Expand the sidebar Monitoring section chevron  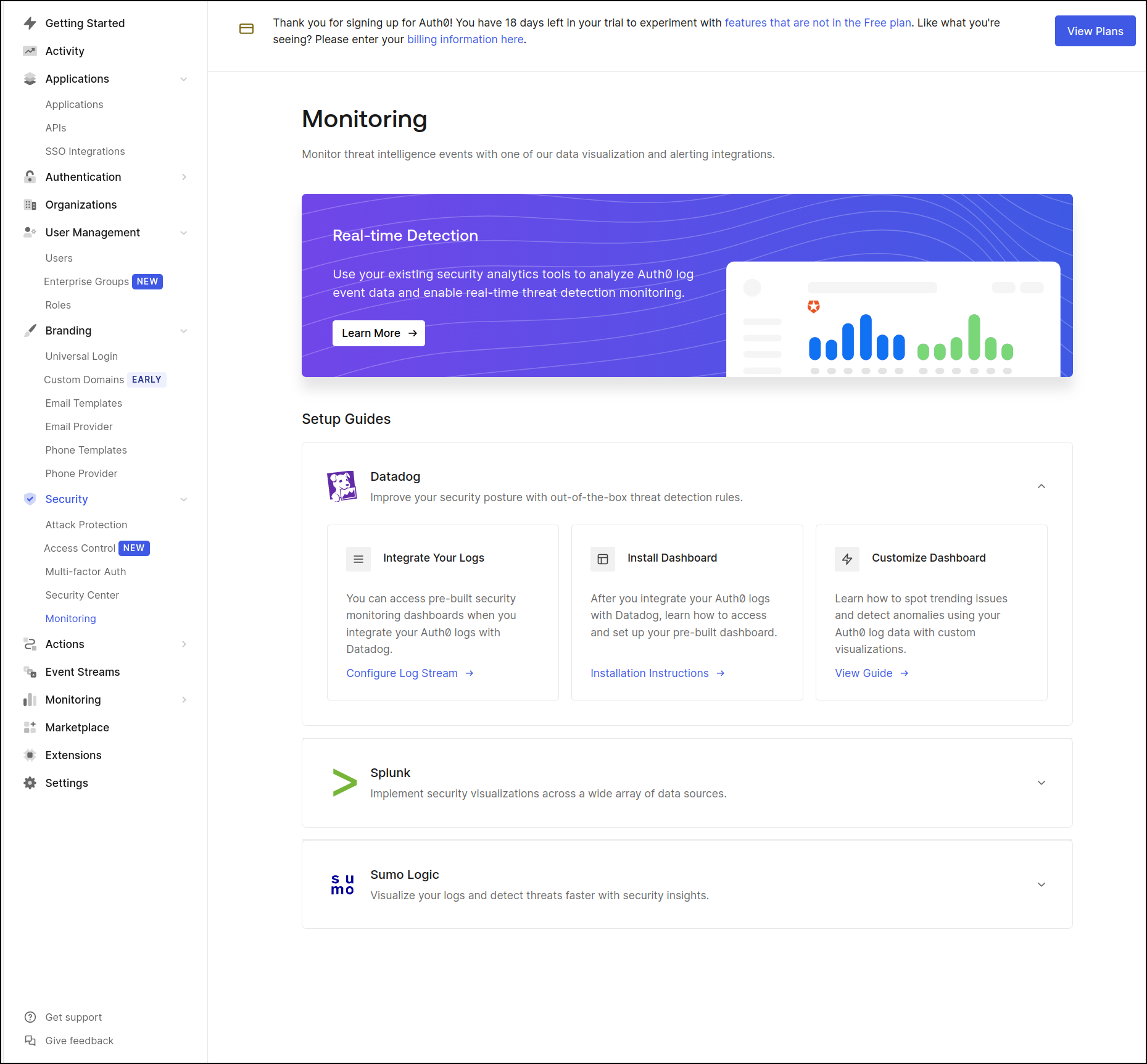[184, 700]
